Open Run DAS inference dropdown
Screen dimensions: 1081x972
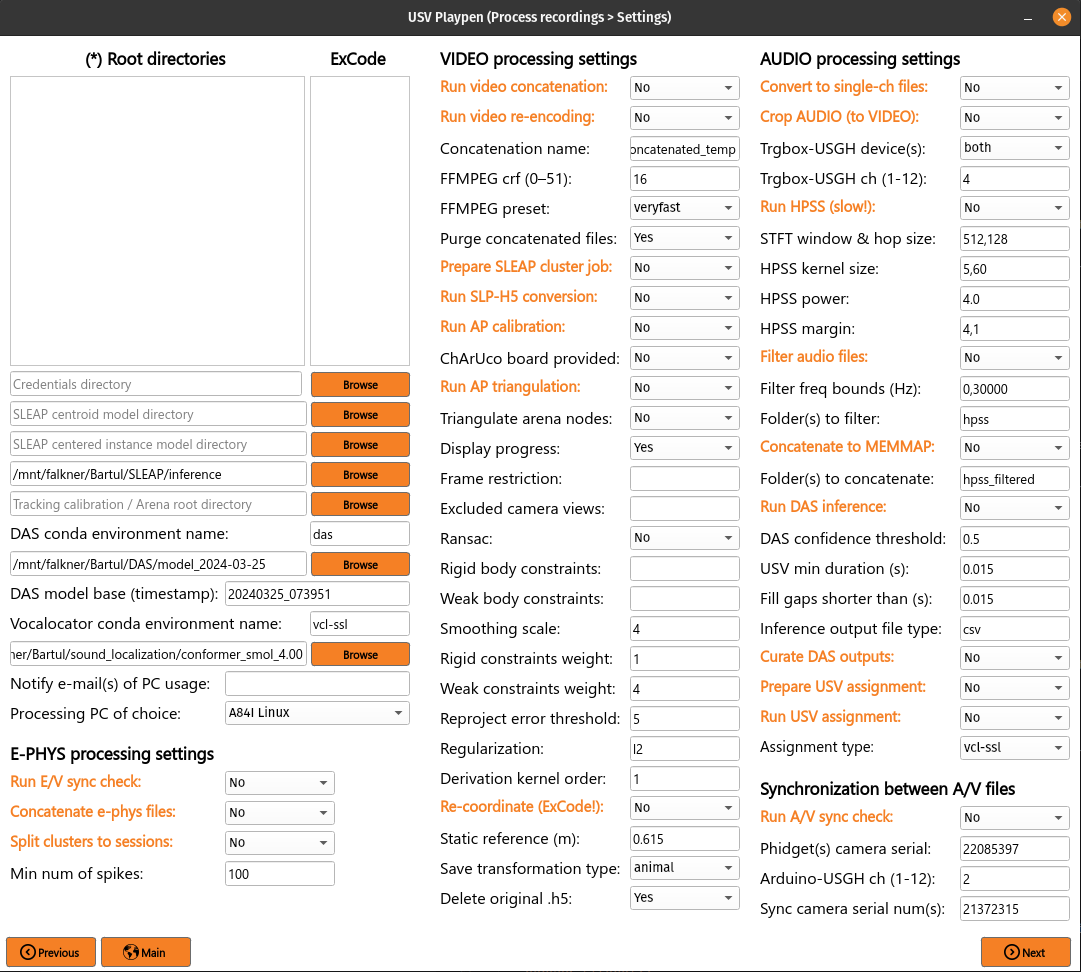pyautogui.click(x=1014, y=508)
